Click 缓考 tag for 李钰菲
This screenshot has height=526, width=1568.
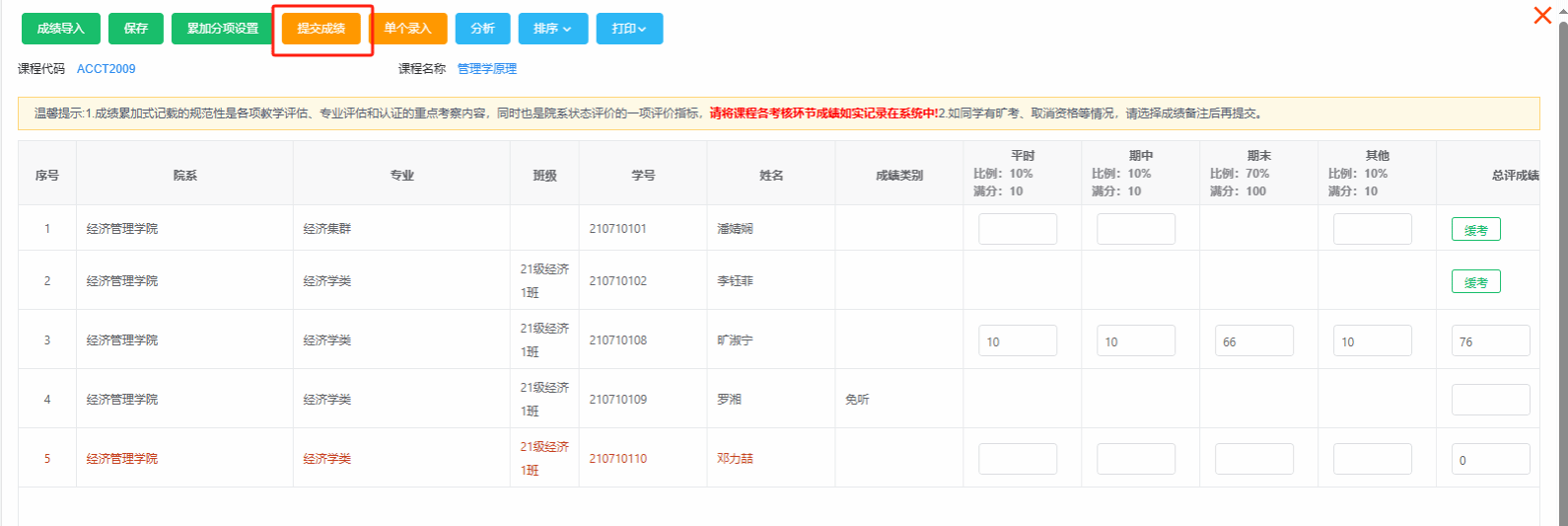pos(1476,282)
